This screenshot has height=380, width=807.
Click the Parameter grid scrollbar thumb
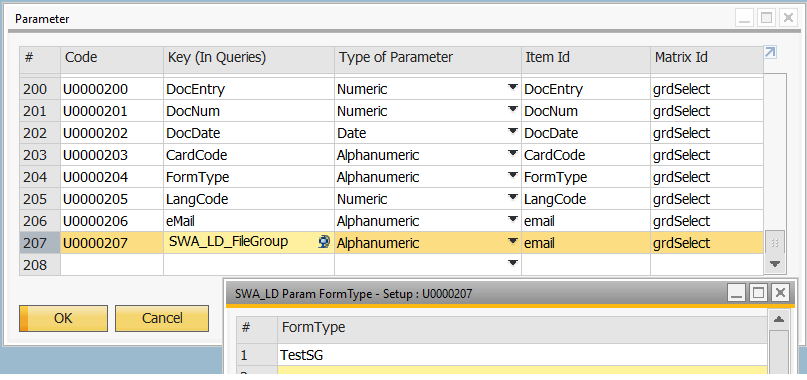(x=775, y=243)
